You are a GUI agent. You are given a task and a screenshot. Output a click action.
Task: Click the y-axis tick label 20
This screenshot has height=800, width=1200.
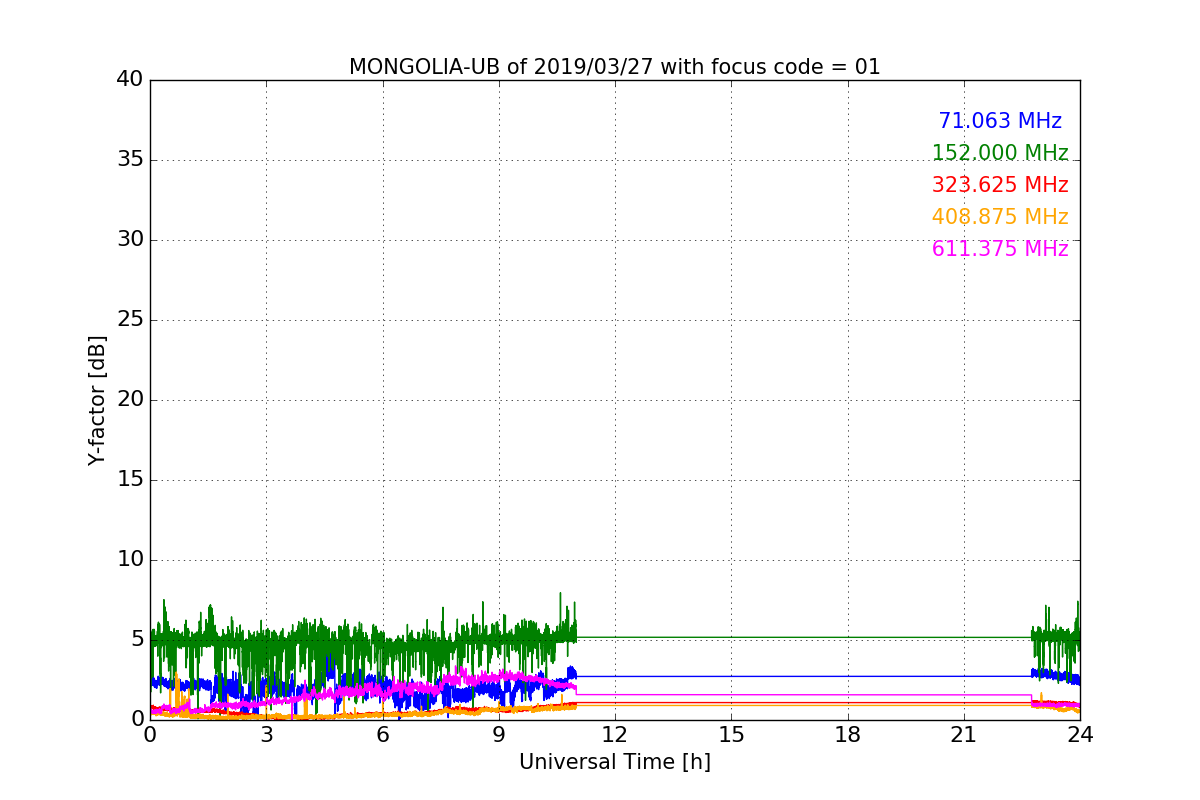130,399
